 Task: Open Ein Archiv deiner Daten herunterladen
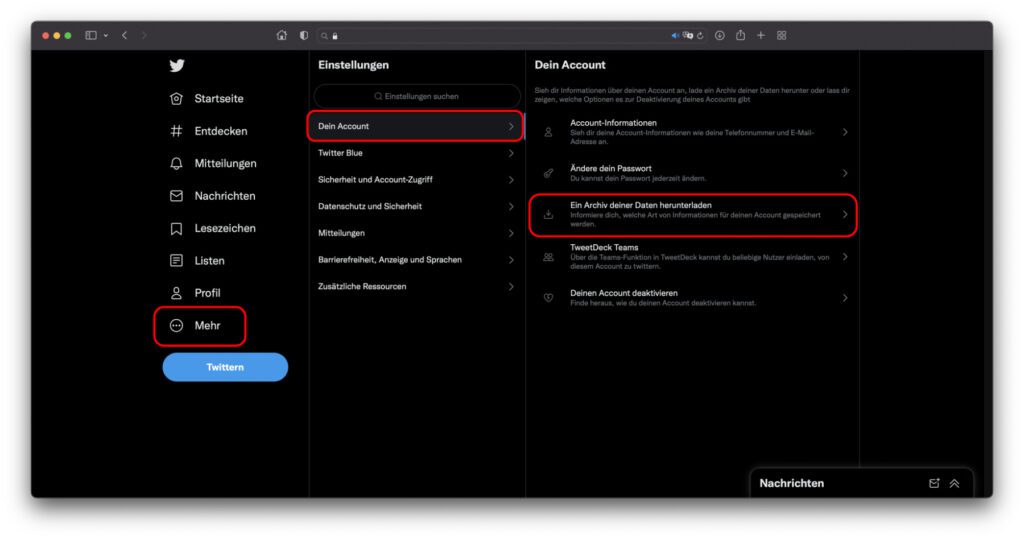pos(692,214)
